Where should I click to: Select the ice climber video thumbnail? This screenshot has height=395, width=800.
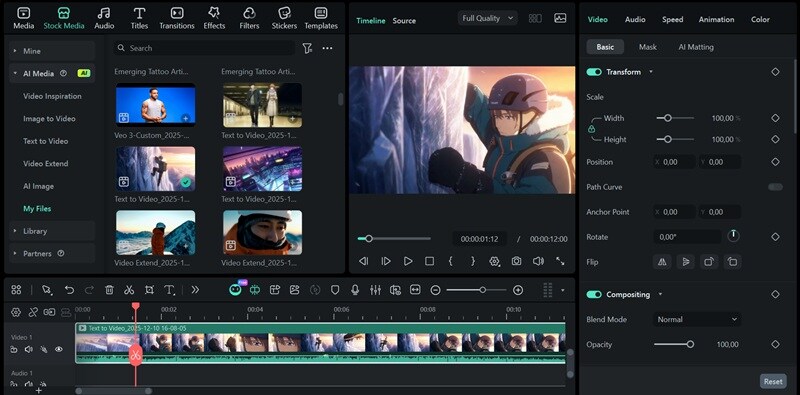(155, 169)
